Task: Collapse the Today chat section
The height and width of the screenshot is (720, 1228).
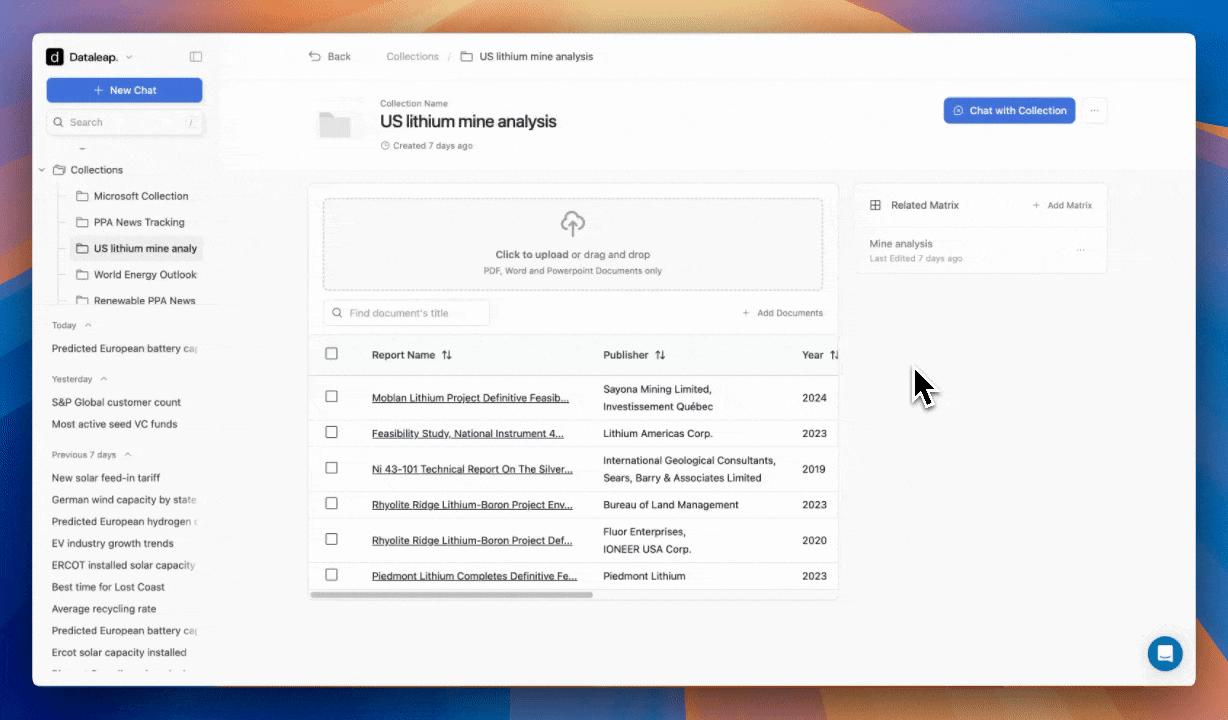Action: point(88,325)
